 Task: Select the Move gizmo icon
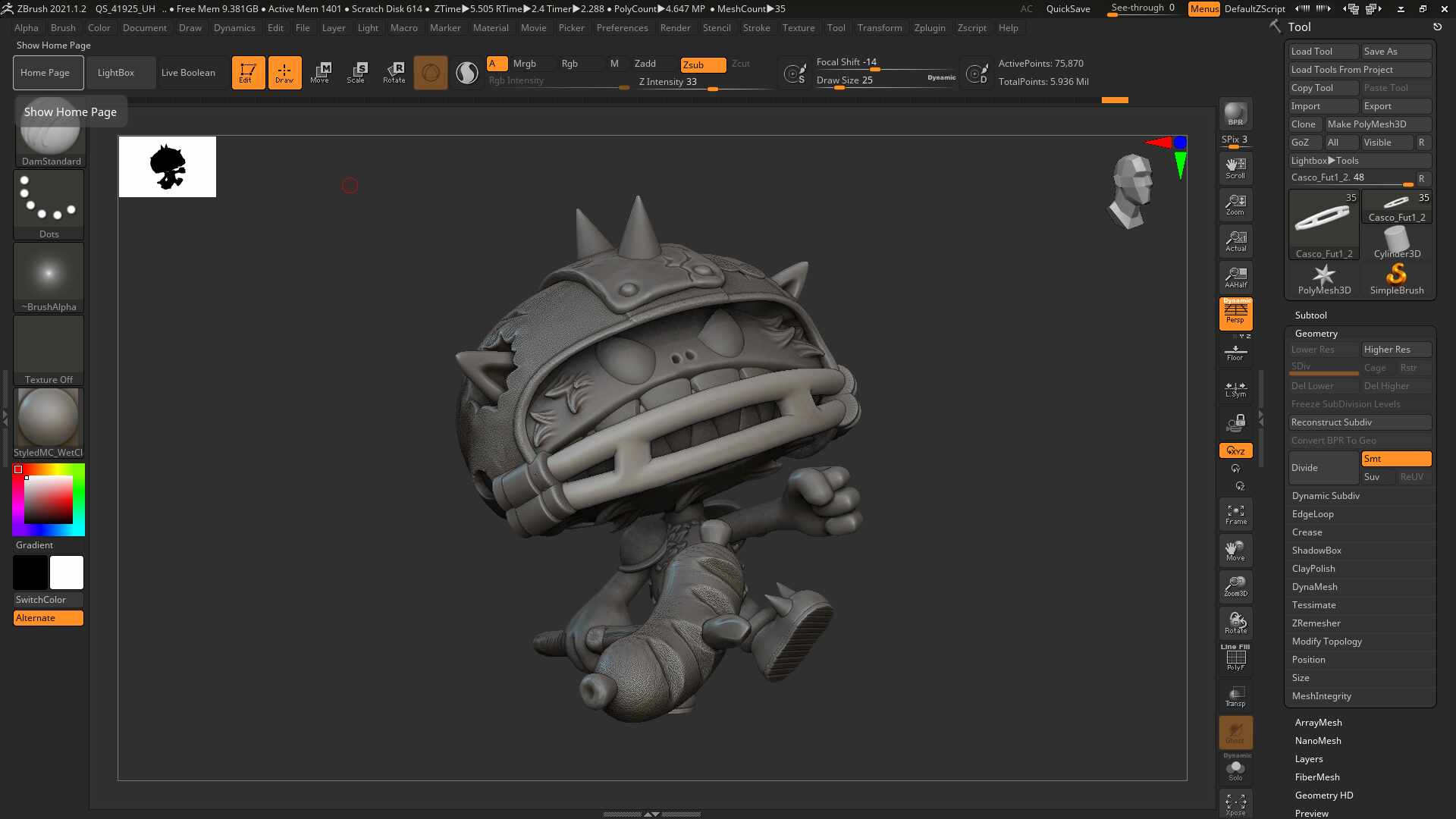coord(320,73)
